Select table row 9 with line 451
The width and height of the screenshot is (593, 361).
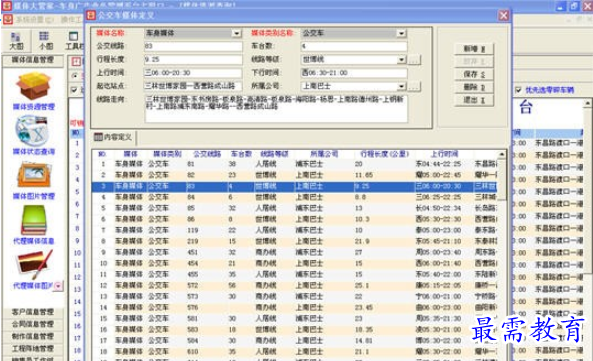coord(295,252)
